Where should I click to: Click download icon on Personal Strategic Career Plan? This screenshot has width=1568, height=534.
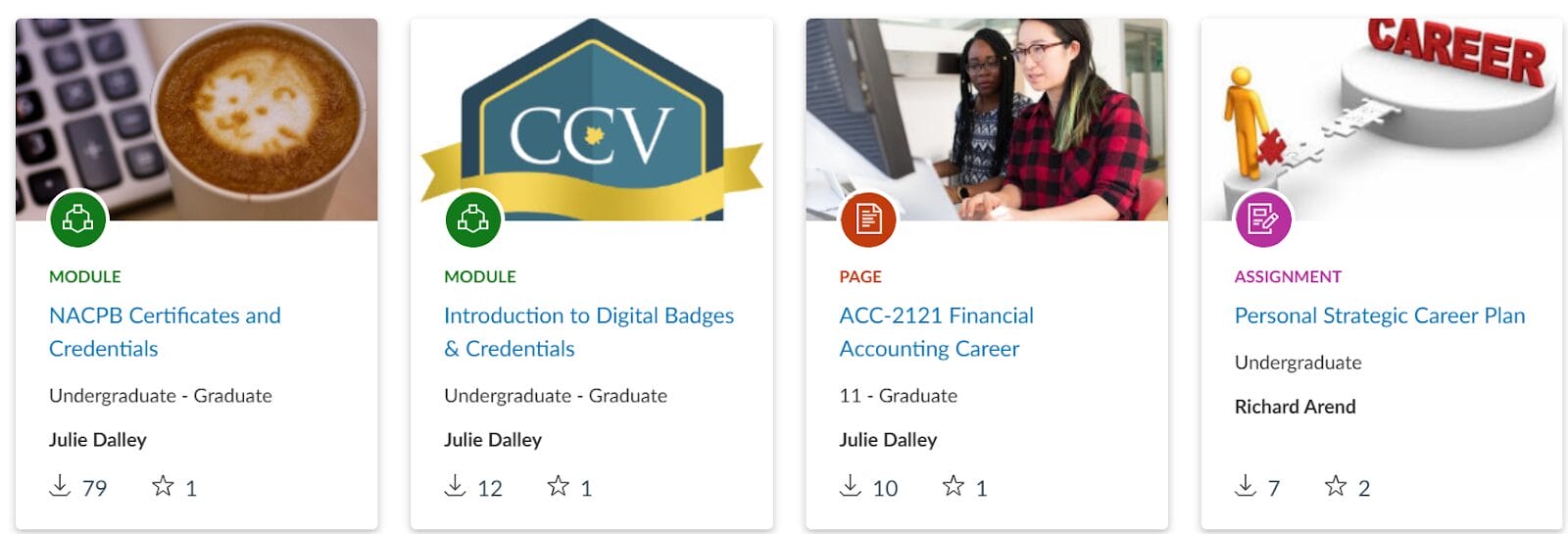point(1246,486)
